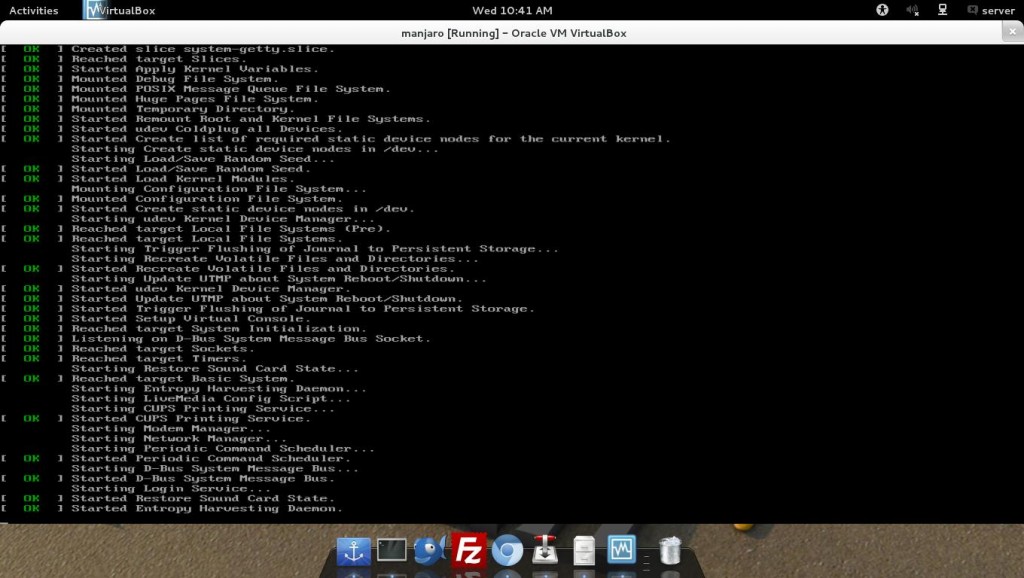The image size is (1024, 578).
Task: Open the file cabinet file manager icon
Action: click(x=584, y=551)
